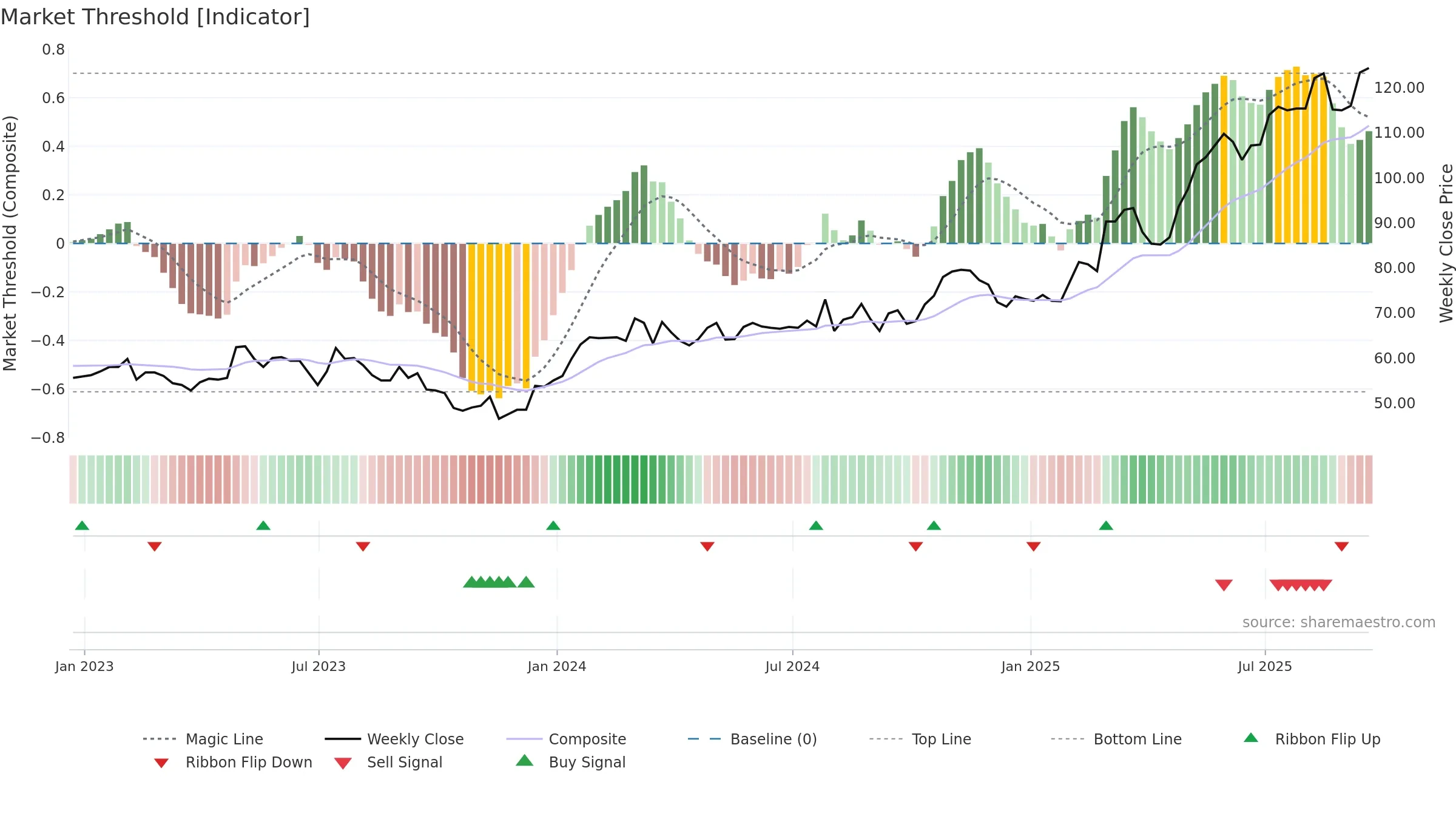
Task: Toggle the Bottom Line legend entry
Action: click(x=1116, y=739)
